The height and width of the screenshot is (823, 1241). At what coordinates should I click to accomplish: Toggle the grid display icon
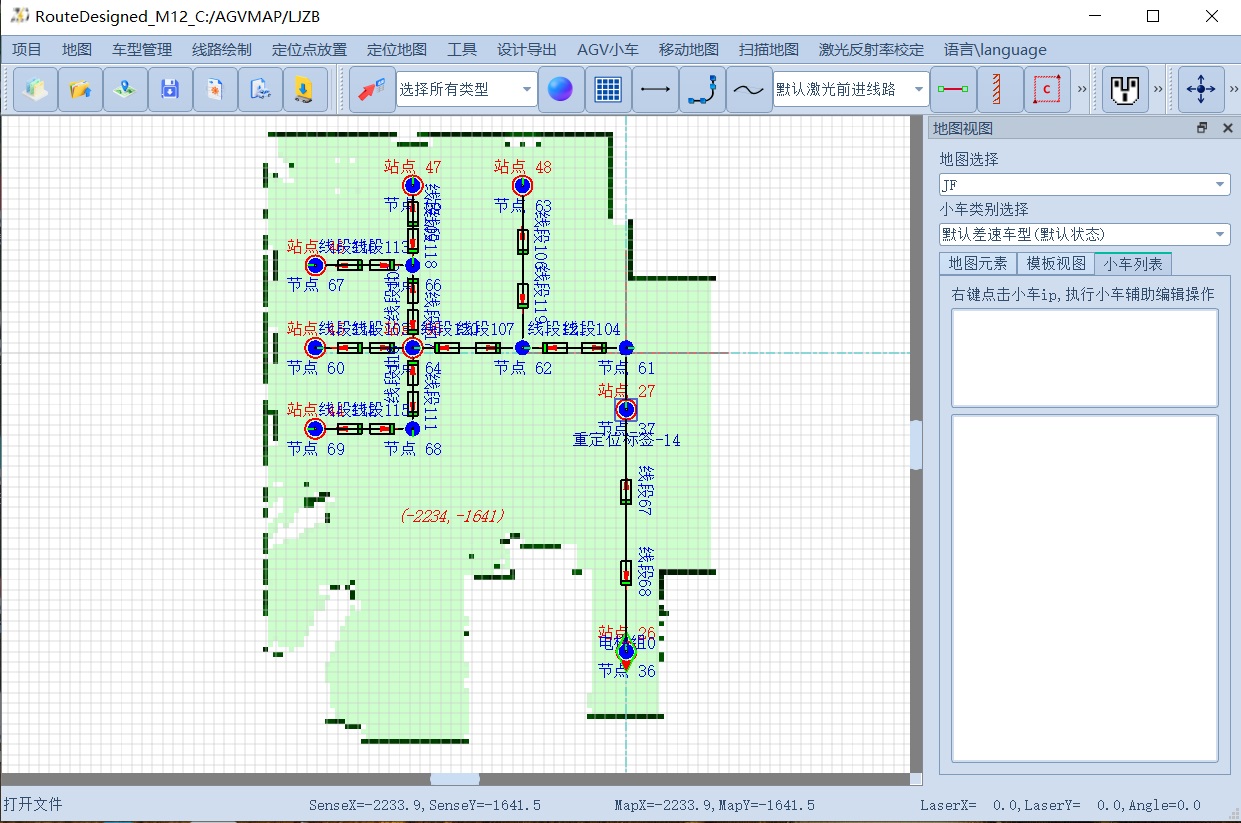click(x=608, y=90)
